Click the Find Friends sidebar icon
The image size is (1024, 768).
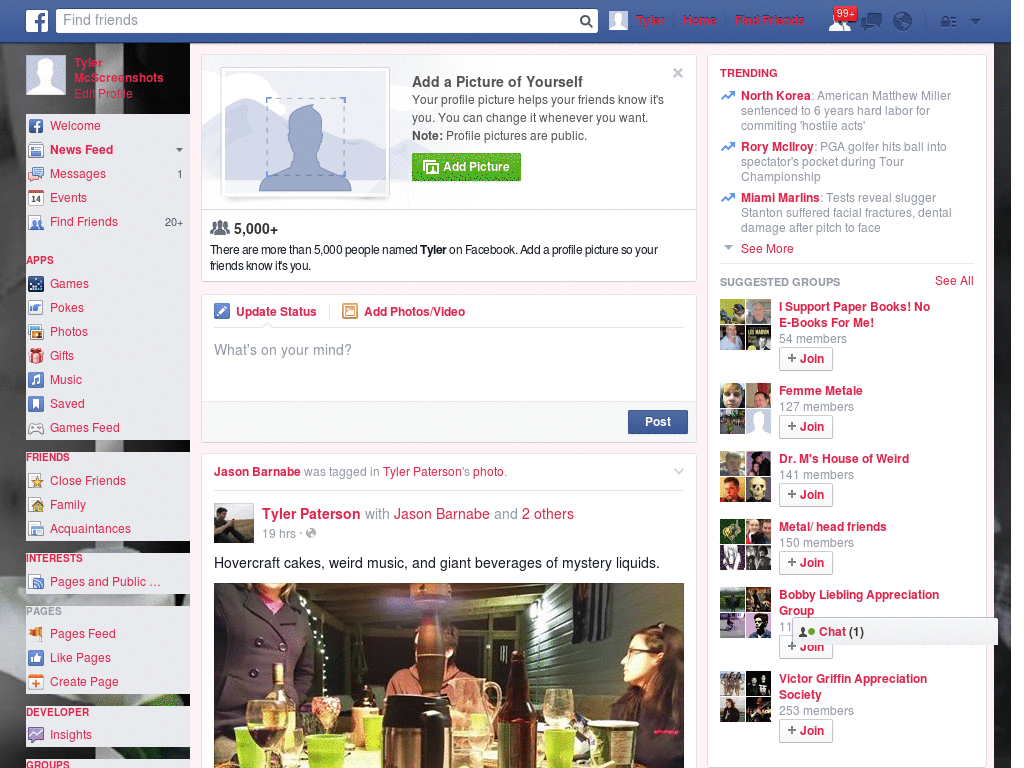36,222
